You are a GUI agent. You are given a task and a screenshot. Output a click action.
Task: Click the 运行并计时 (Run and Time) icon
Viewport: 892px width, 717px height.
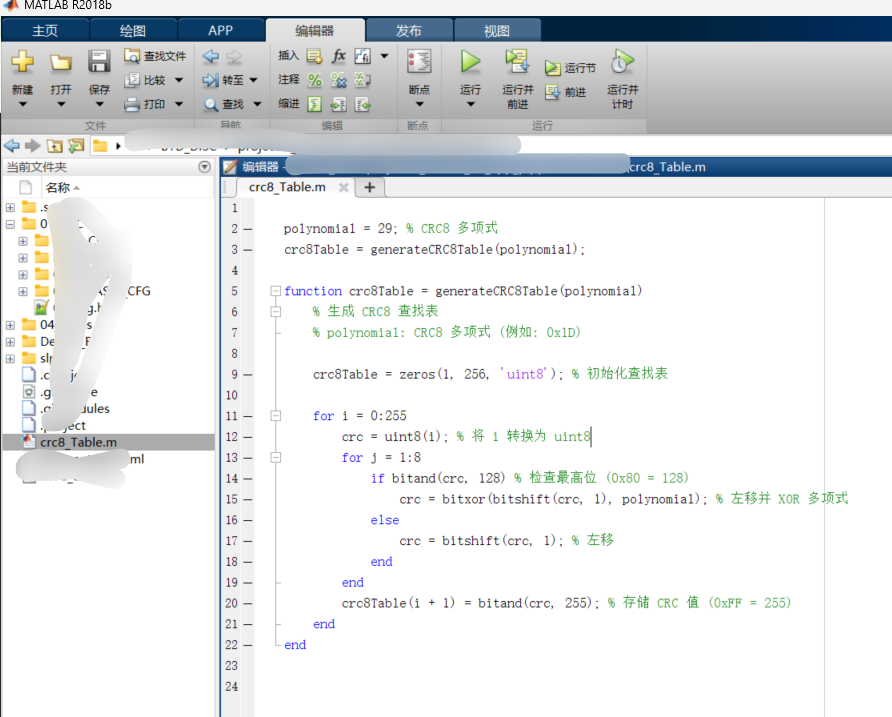pos(621,62)
